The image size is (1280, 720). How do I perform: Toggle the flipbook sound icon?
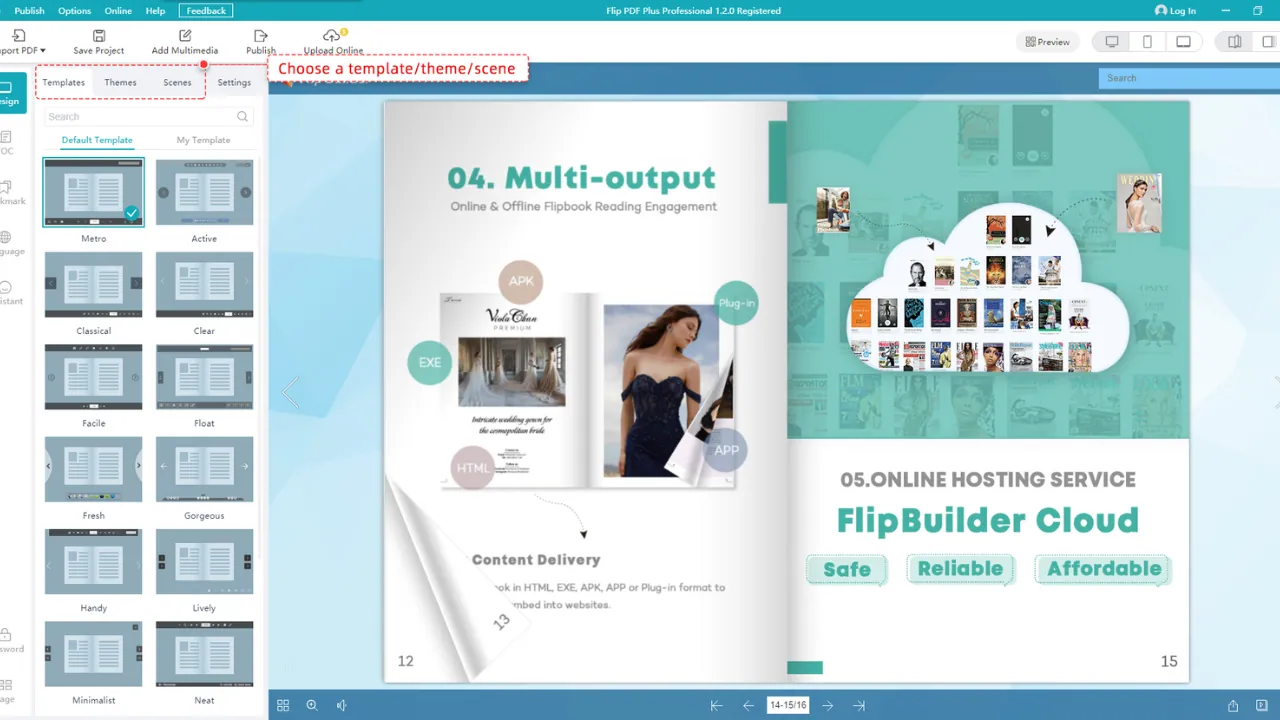pos(341,705)
